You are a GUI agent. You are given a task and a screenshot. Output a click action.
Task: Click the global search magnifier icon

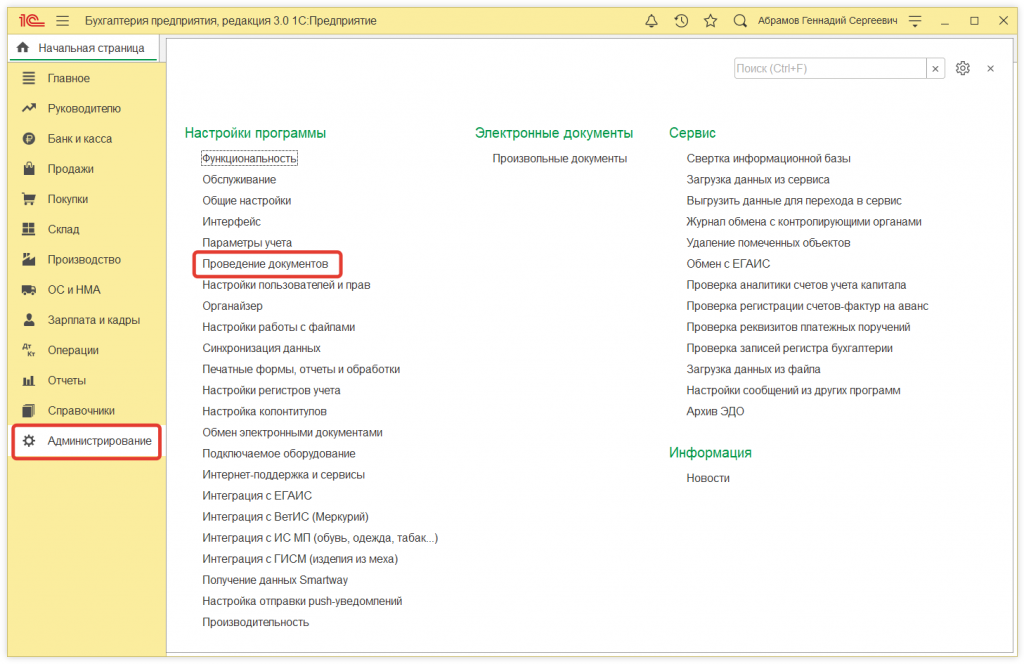[x=740, y=20]
